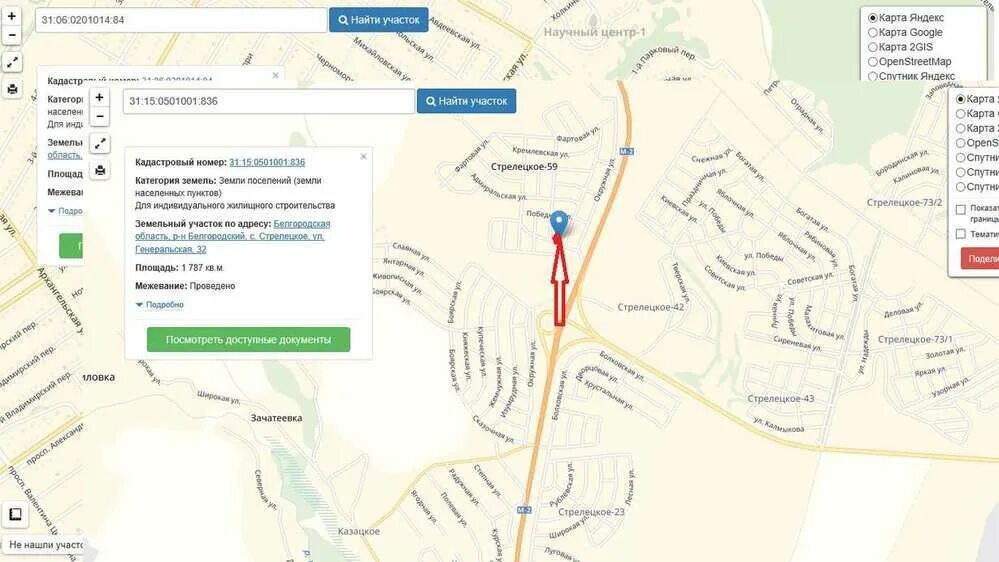Enable the Тематич checkbox on right panel

coord(961,234)
